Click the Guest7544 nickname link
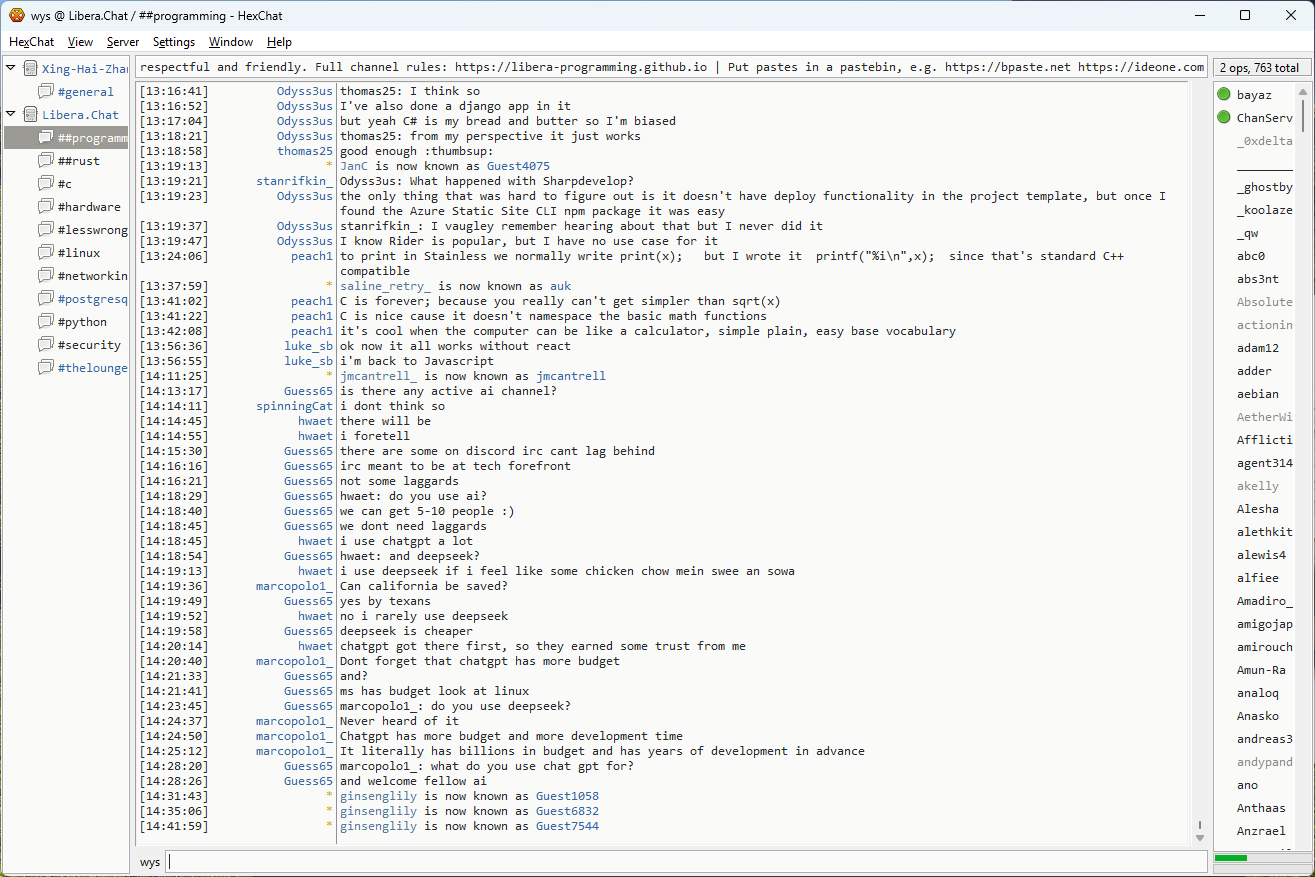This screenshot has height=877, width=1315. click(567, 826)
